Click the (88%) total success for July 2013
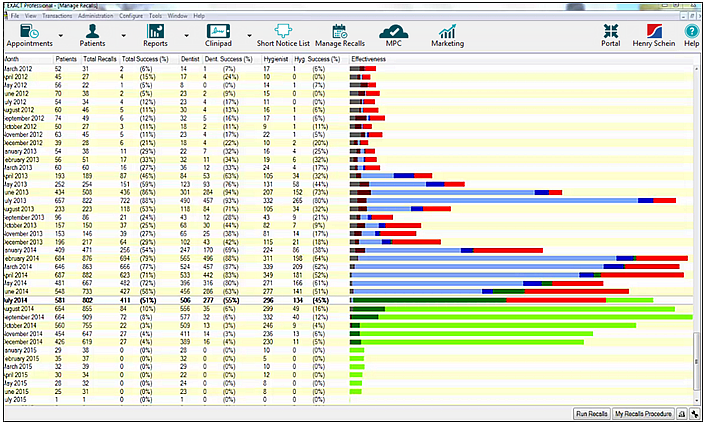The height and width of the screenshot is (424, 704). [x=147, y=200]
